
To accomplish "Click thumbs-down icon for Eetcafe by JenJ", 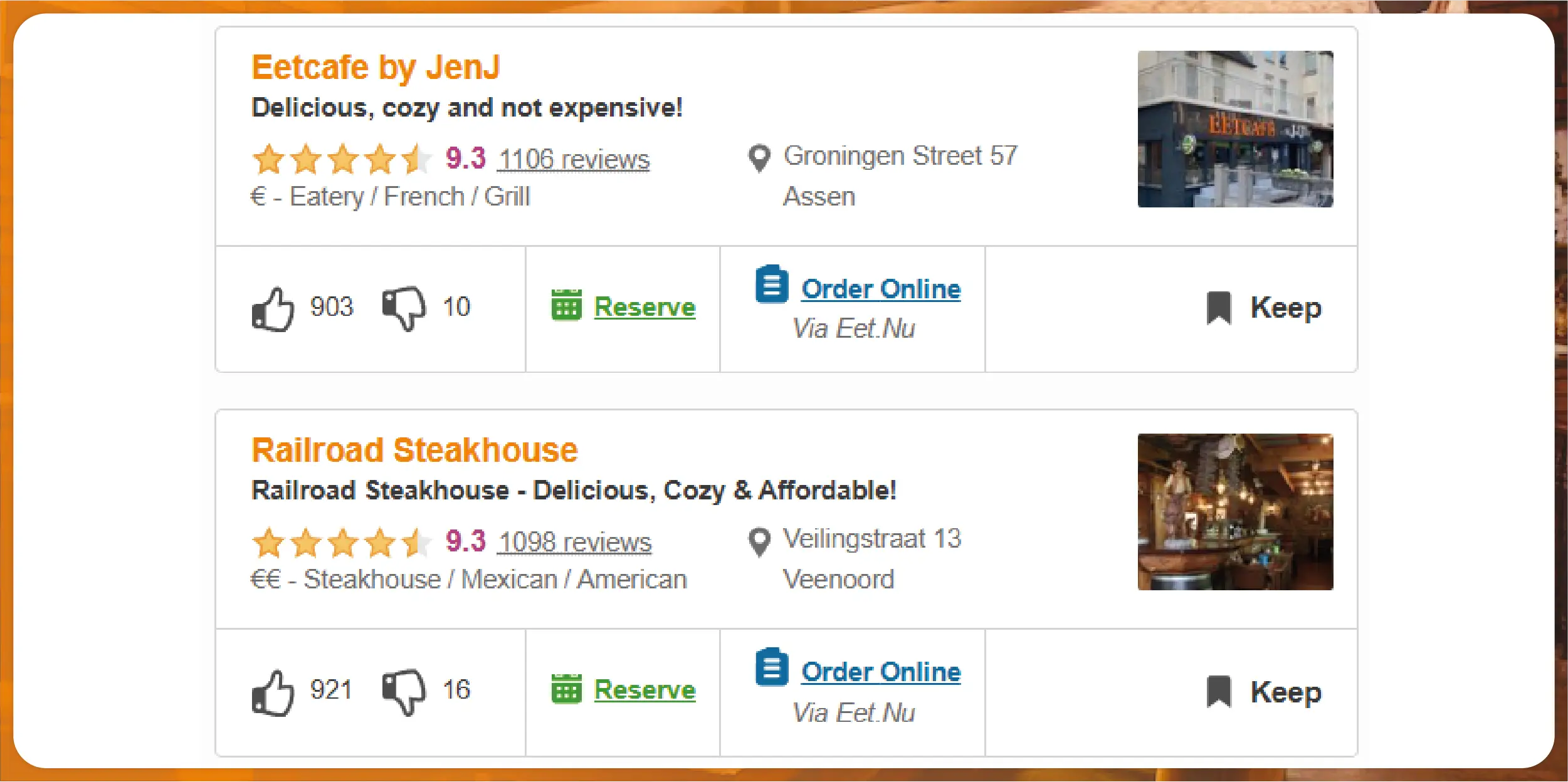I will pos(404,308).
